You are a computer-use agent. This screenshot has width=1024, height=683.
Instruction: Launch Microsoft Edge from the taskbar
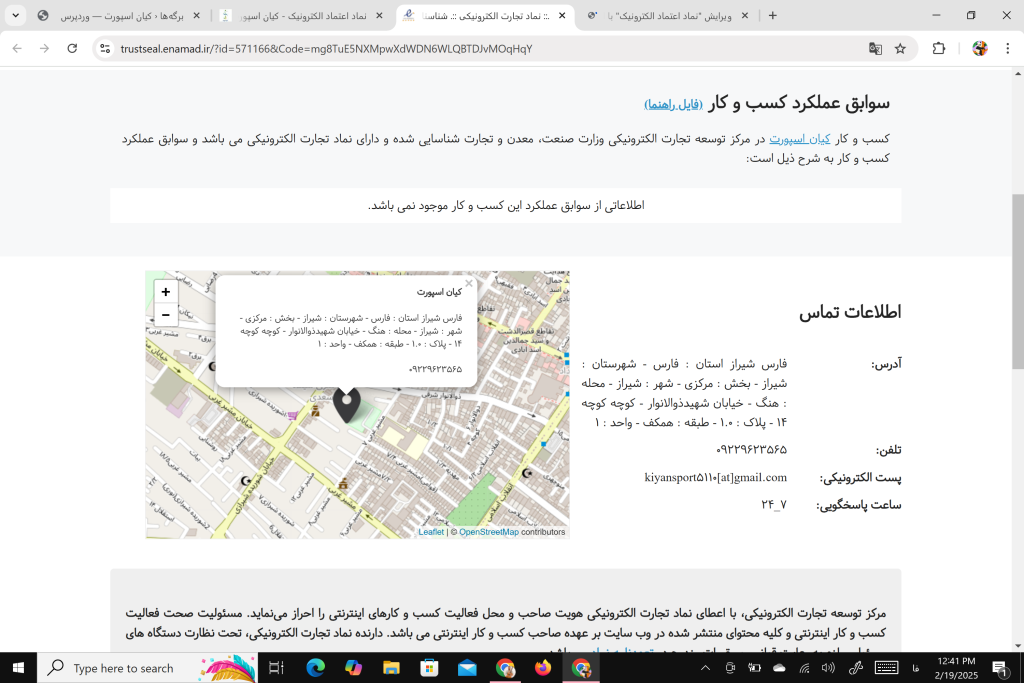point(315,668)
